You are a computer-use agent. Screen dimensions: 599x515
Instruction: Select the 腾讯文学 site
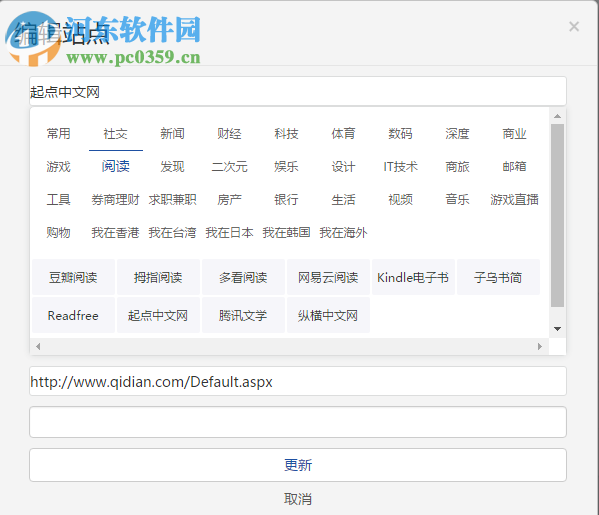coord(243,316)
